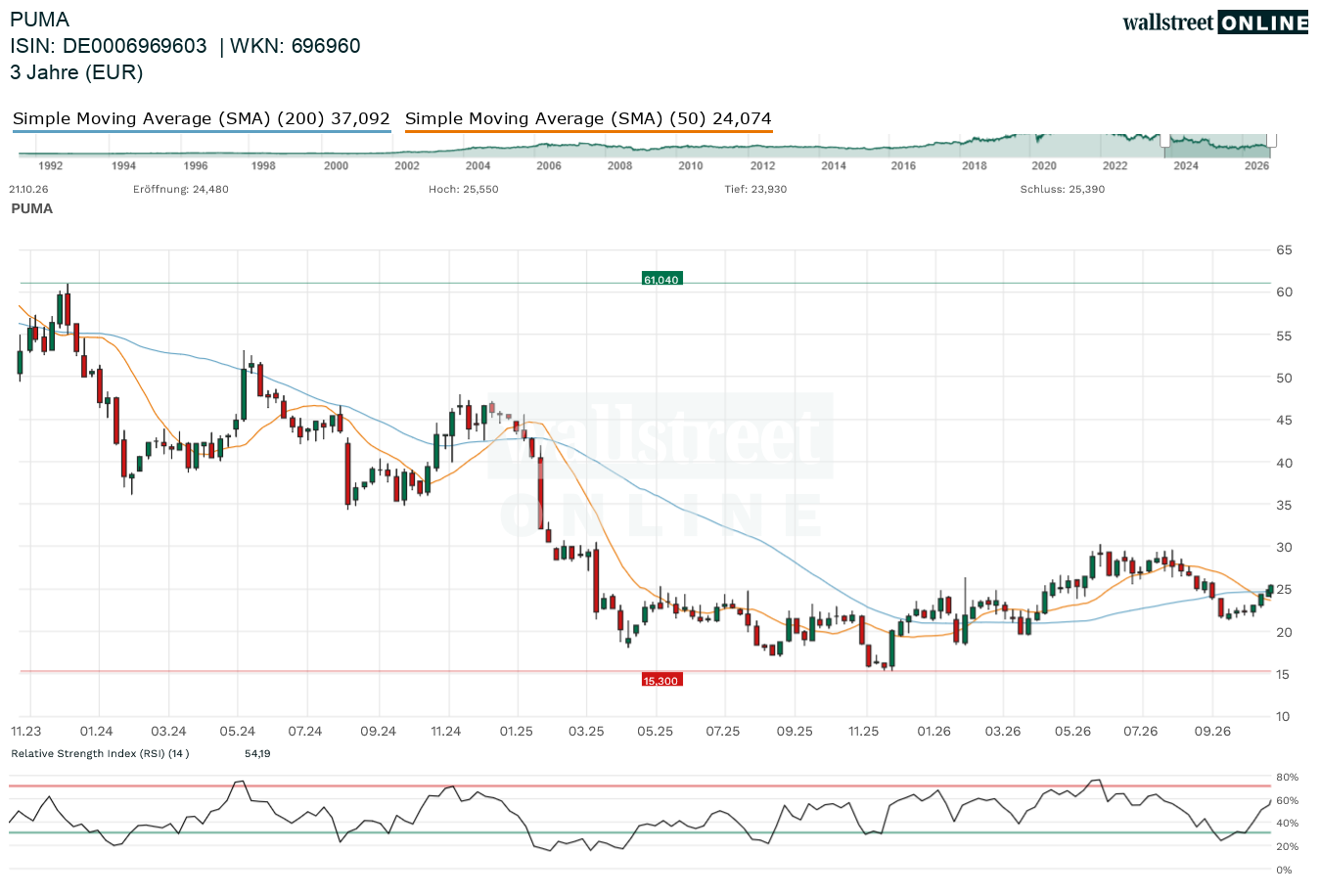This screenshot has height=896, width=1320.
Task: Click the selected range area in the navigator
Action: [1219, 145]
